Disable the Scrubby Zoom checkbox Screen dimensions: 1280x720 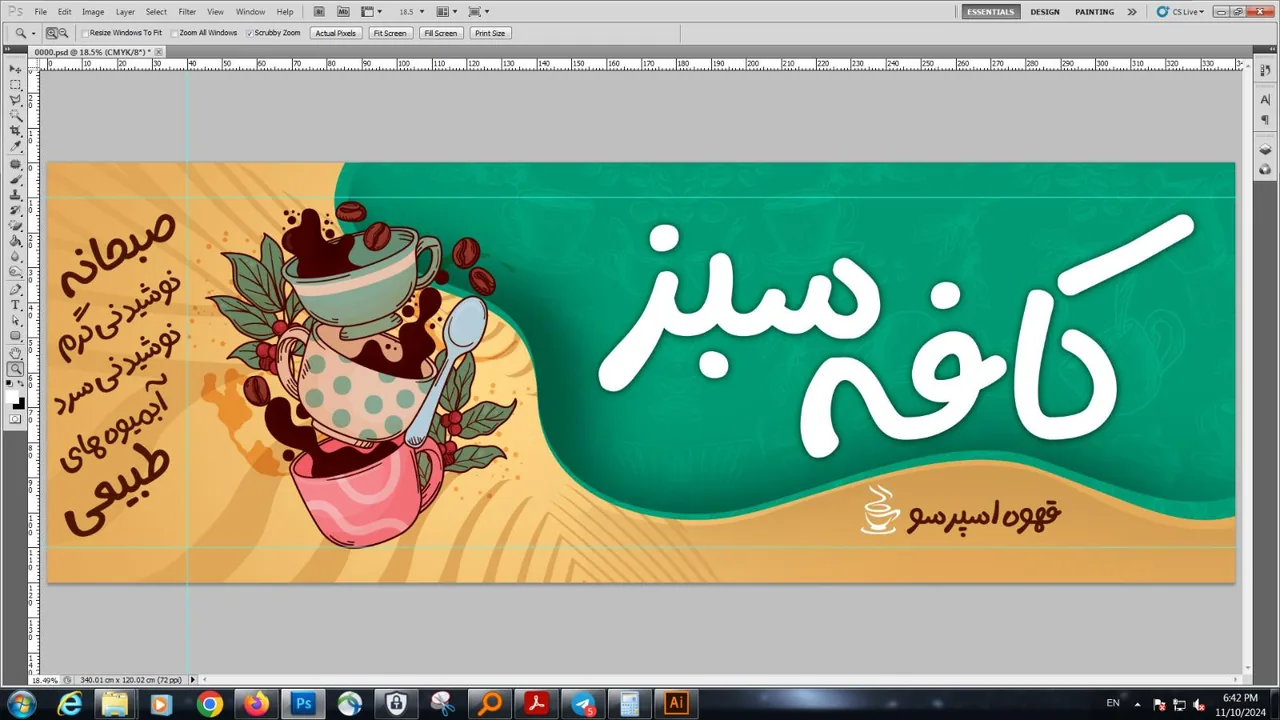click(250, 33)
